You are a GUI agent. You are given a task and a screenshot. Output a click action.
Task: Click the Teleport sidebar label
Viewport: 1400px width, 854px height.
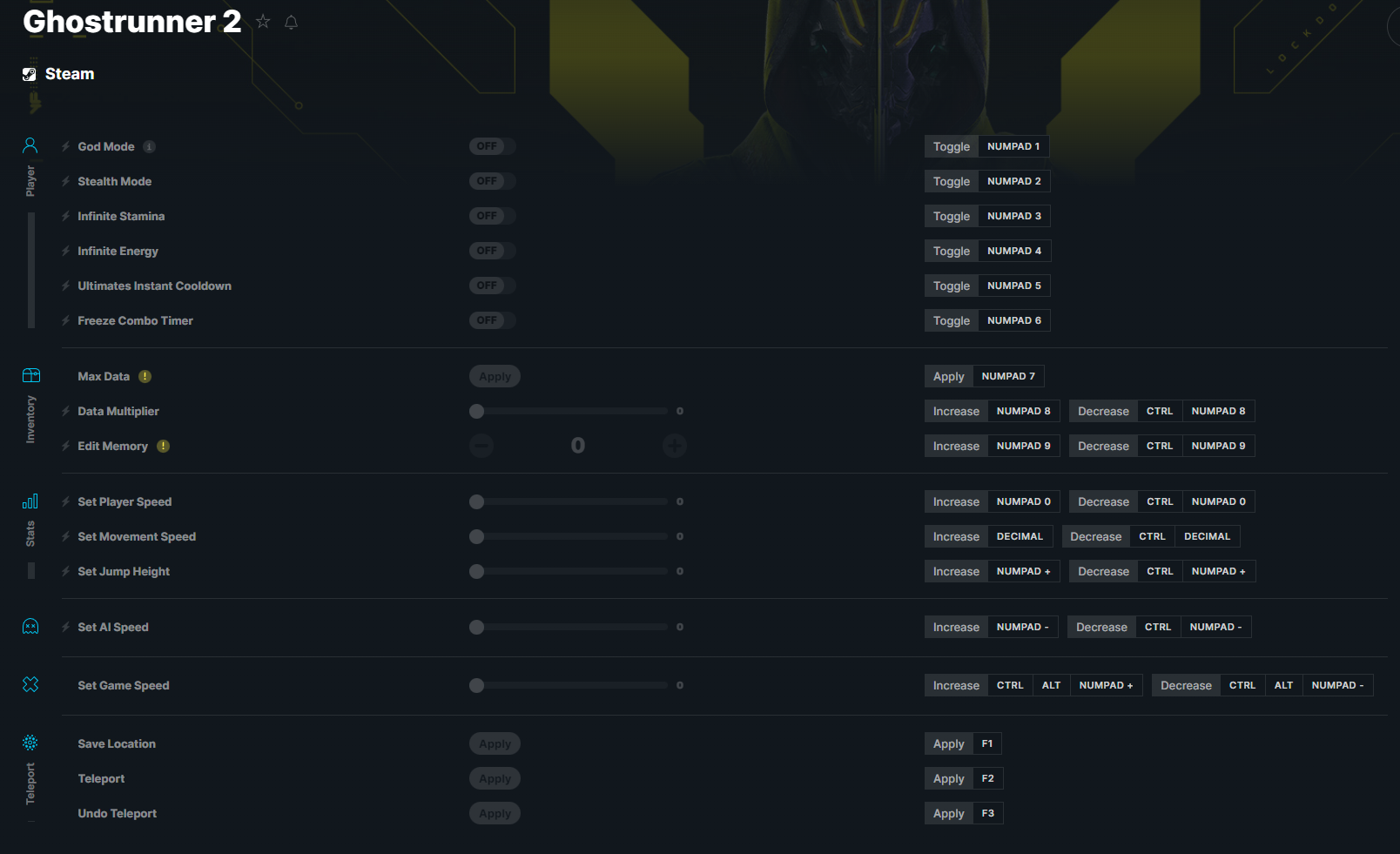click(30, 783)
